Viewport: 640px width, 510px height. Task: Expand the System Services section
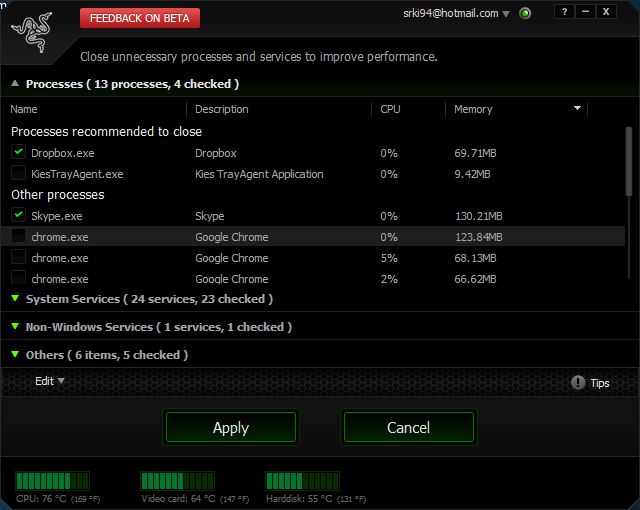click(x=15, y=298)
